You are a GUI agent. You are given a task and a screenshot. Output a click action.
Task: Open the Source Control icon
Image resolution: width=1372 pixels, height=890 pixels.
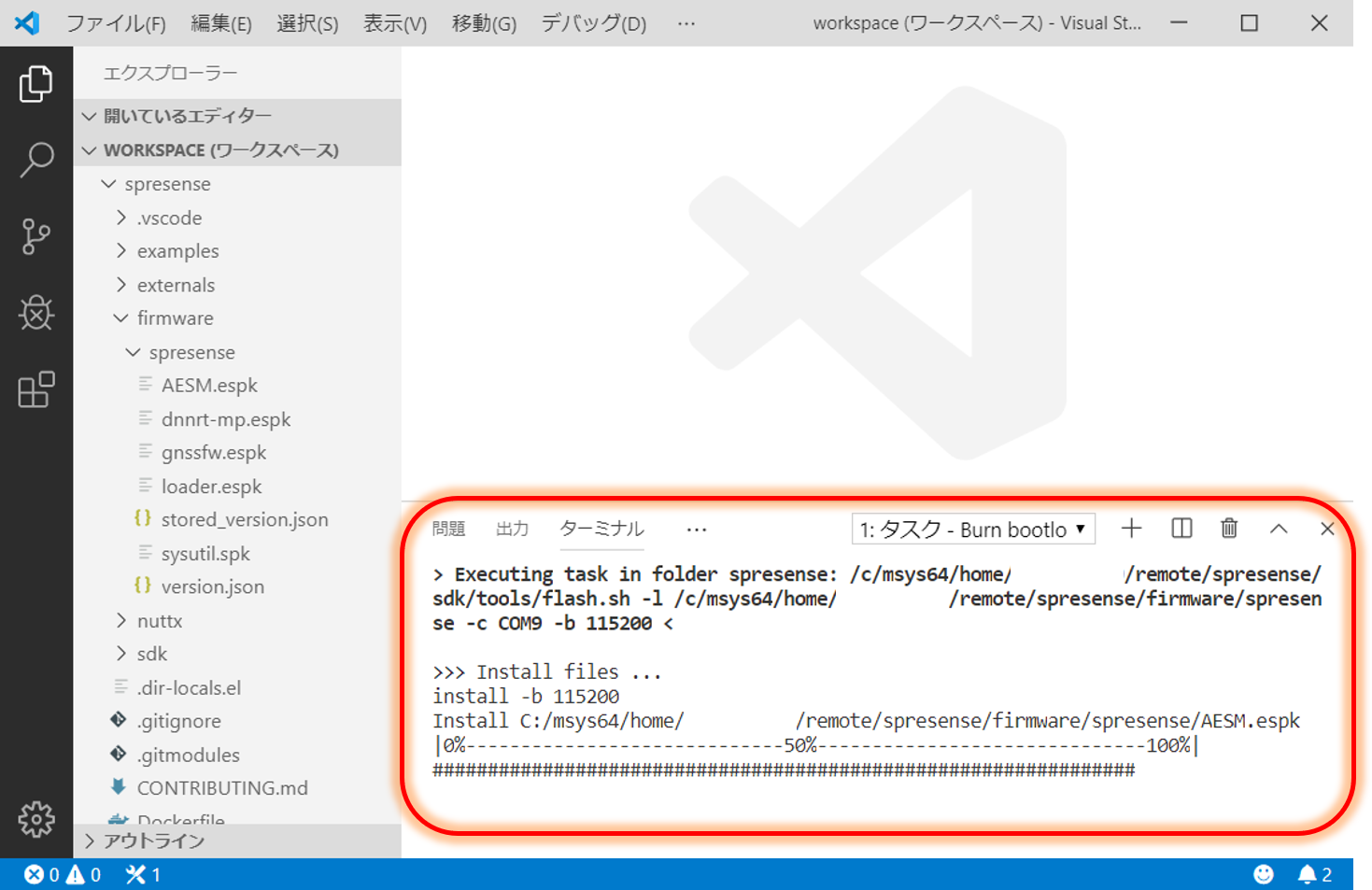click(35, 236)
